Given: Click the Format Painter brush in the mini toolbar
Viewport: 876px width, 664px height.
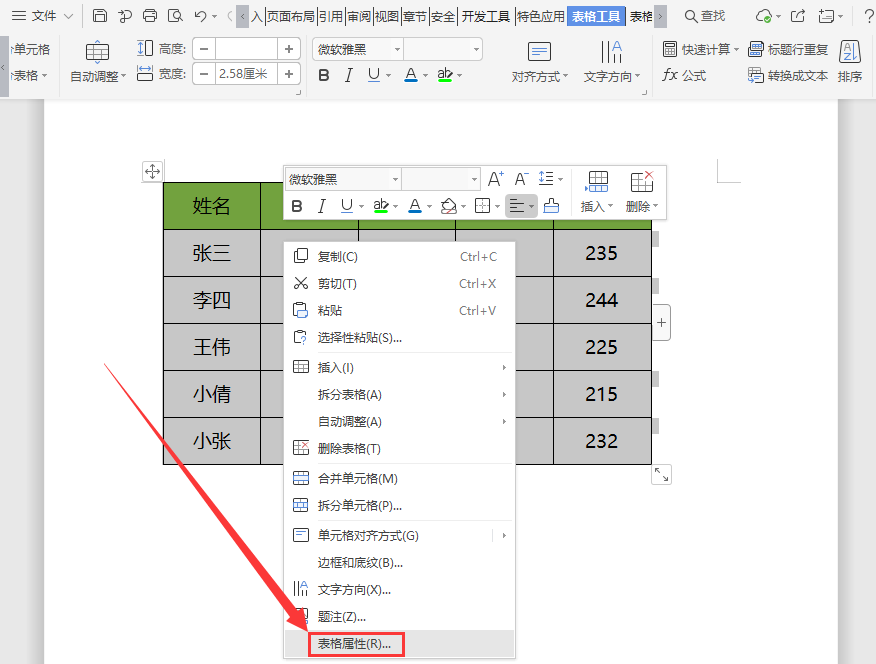Looking at the screenshot, I should [x=551, y=206].
